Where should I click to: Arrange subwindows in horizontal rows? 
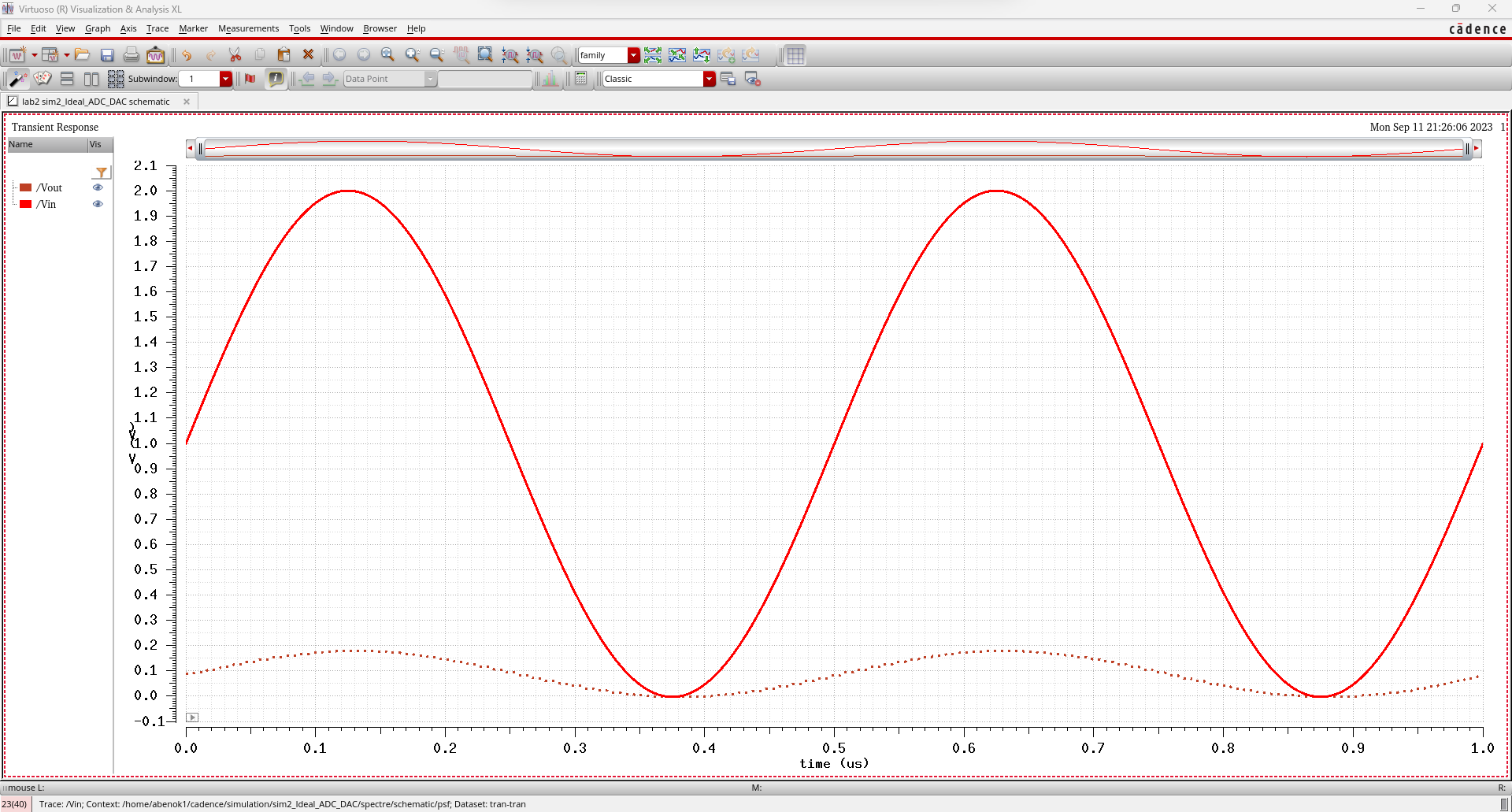[x=67, y=79]
